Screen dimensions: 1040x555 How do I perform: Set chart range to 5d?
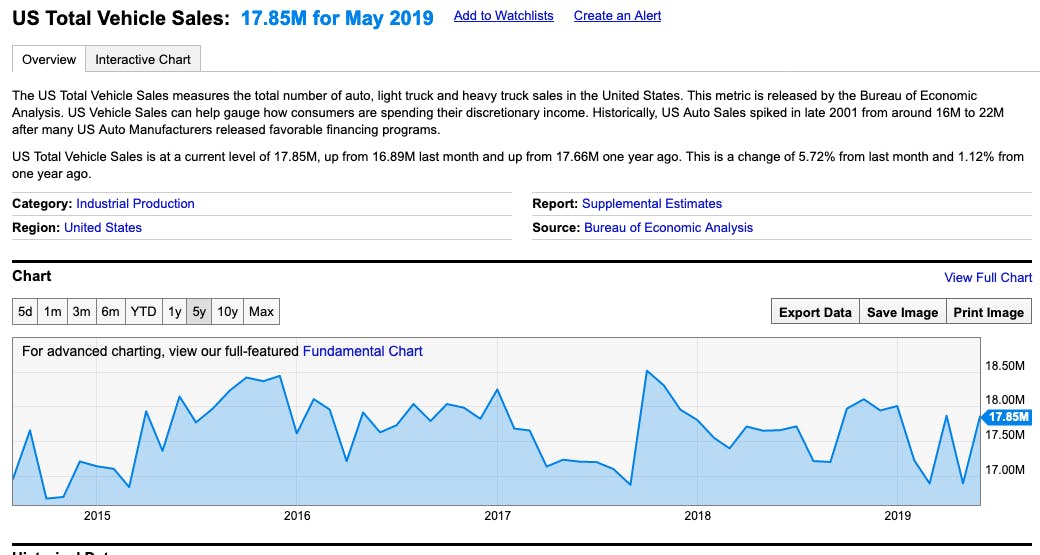point(25,312)
